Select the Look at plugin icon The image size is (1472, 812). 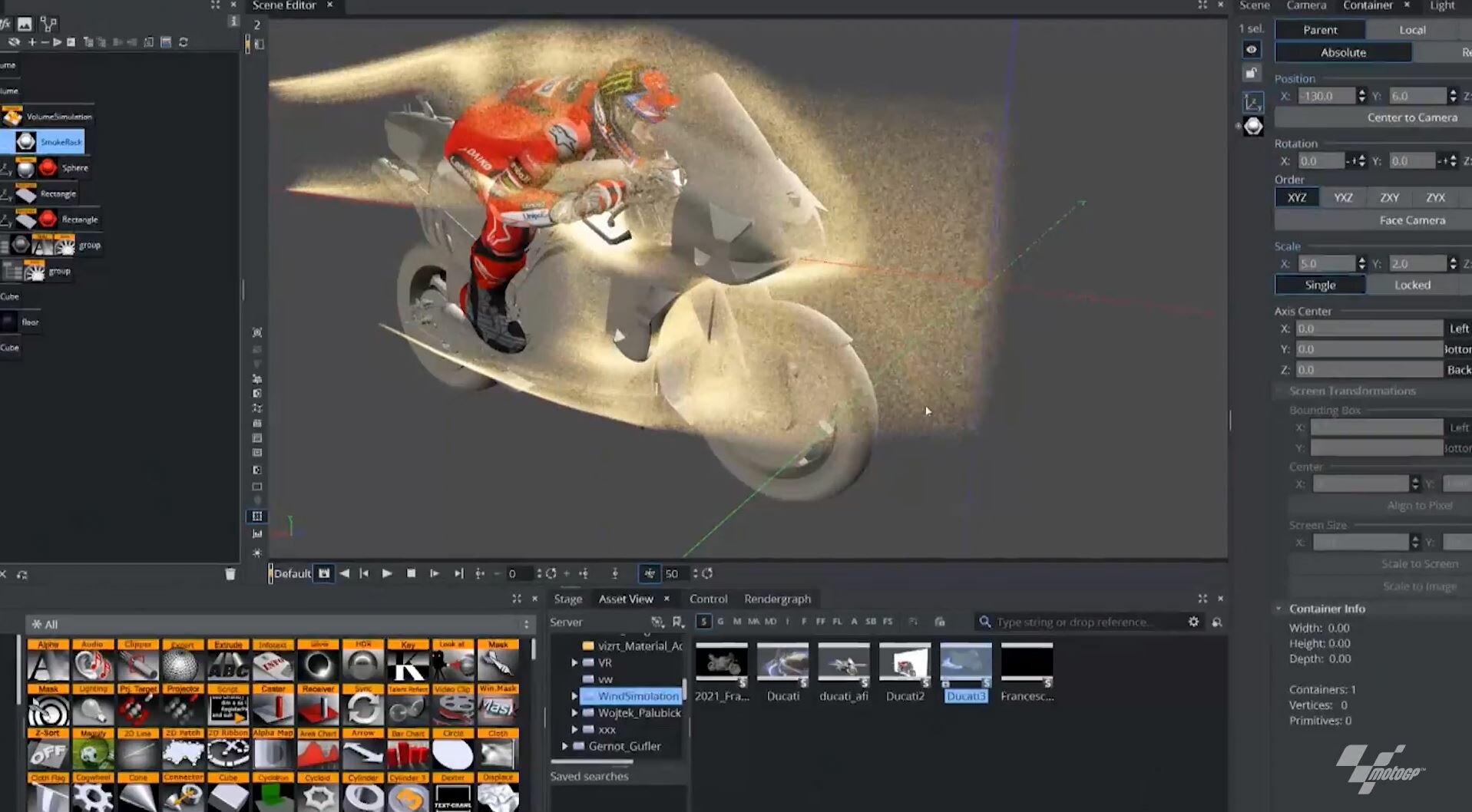[x=453, y=661]
